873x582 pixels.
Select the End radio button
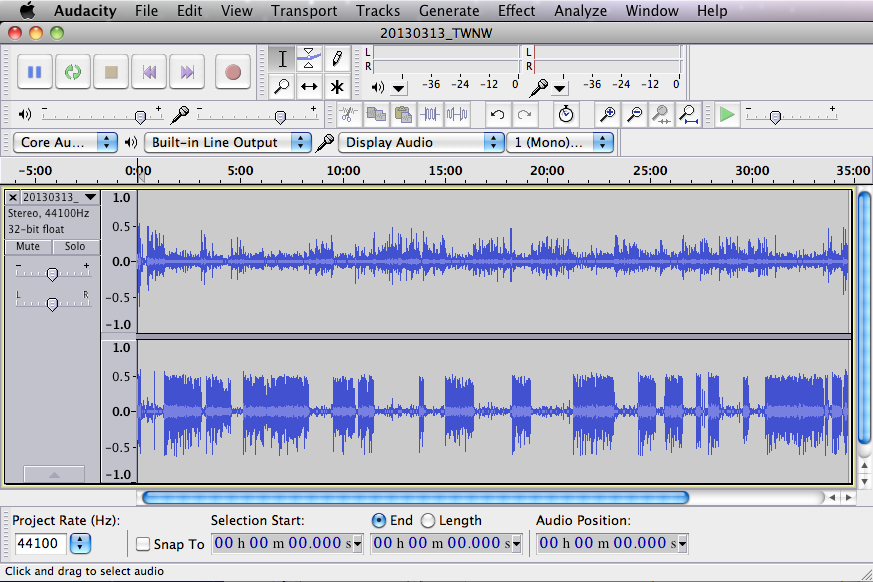point(378,520)
